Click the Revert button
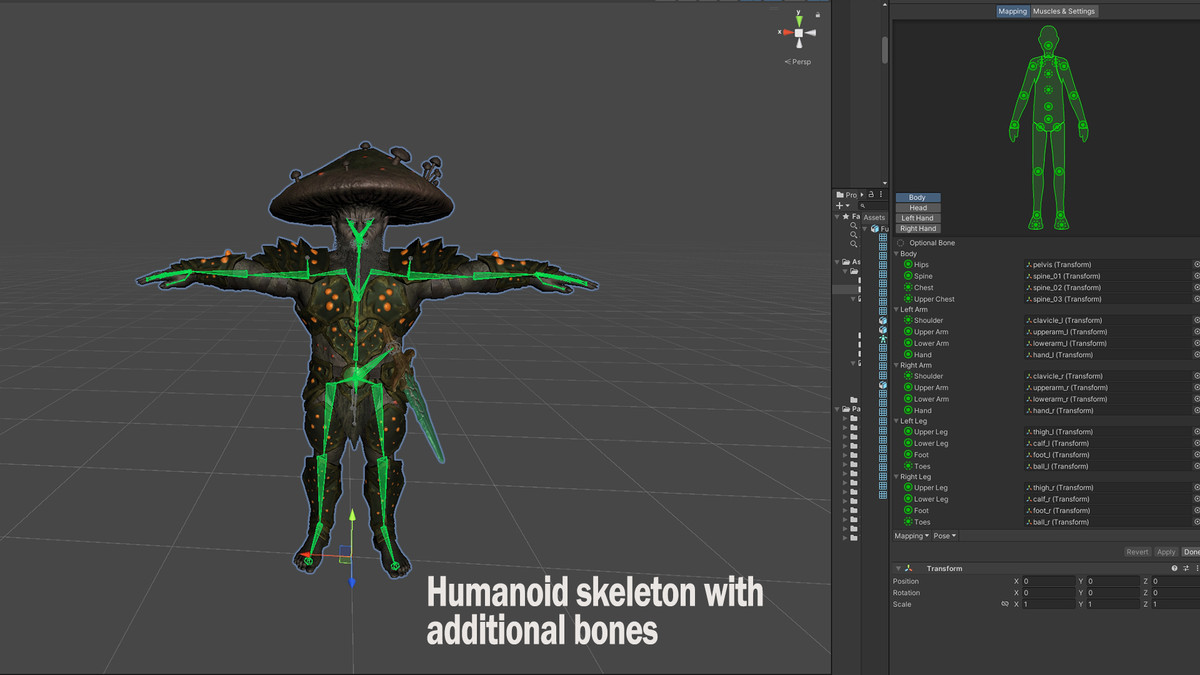 point(1137,552)
